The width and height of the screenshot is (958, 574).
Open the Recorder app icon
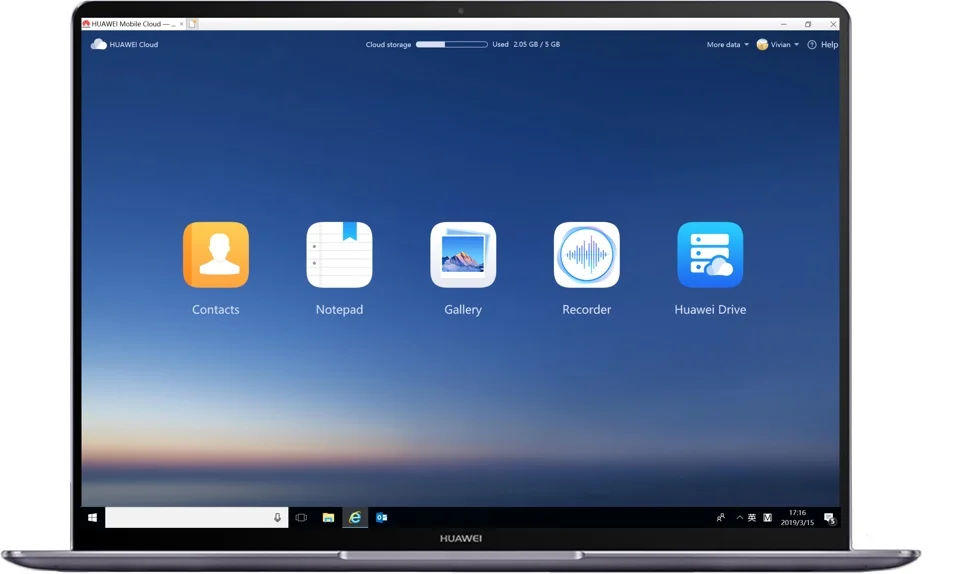[587, 254]
